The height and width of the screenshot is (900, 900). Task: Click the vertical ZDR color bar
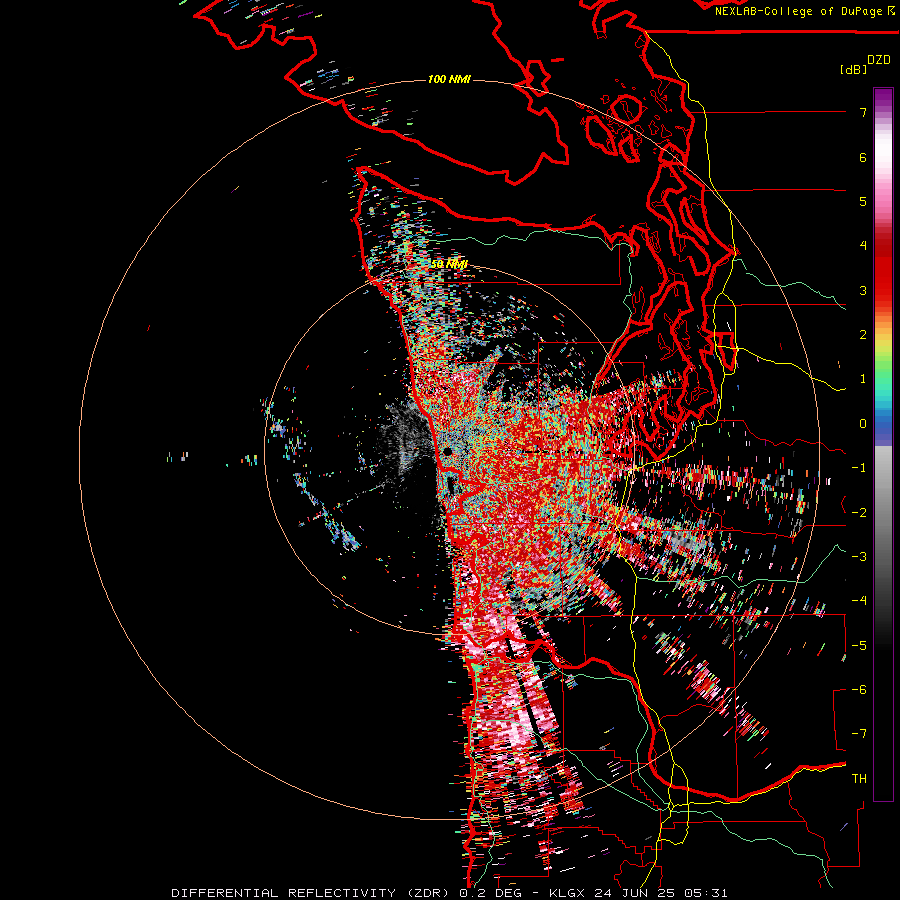(883, 444)
